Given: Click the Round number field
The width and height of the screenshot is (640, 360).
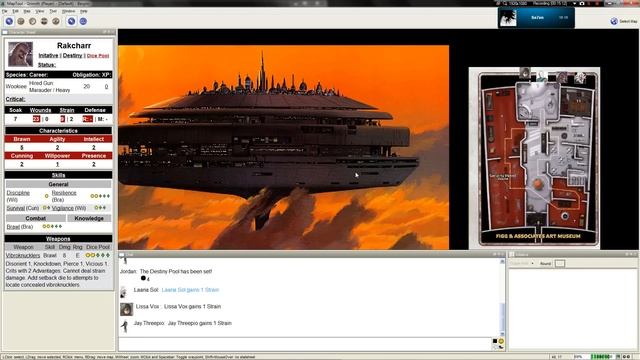Looking at the screenshot, I should click(560, 264).
